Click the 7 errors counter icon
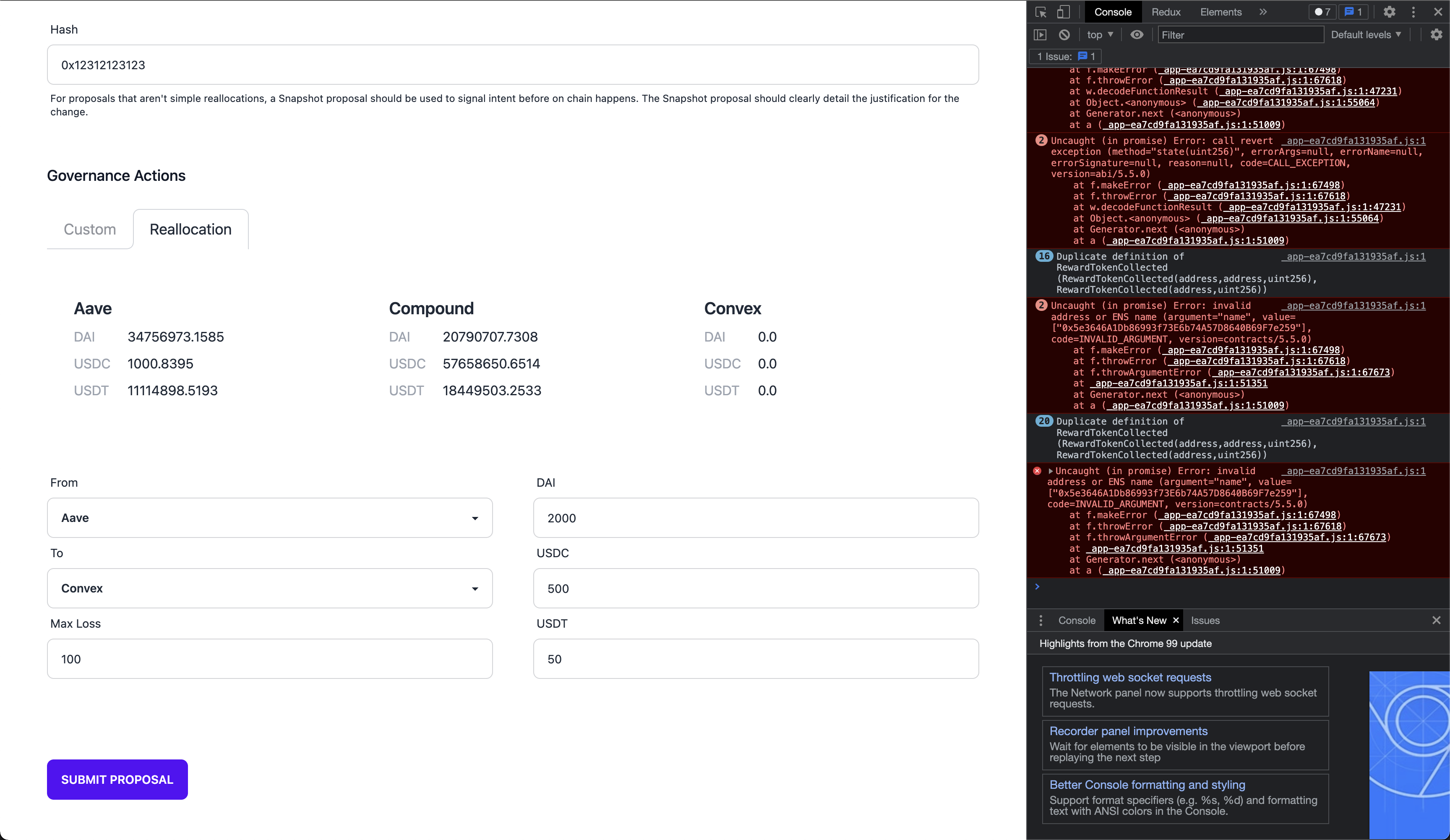The image size is (1450, 840). [x=1322, y=11]
